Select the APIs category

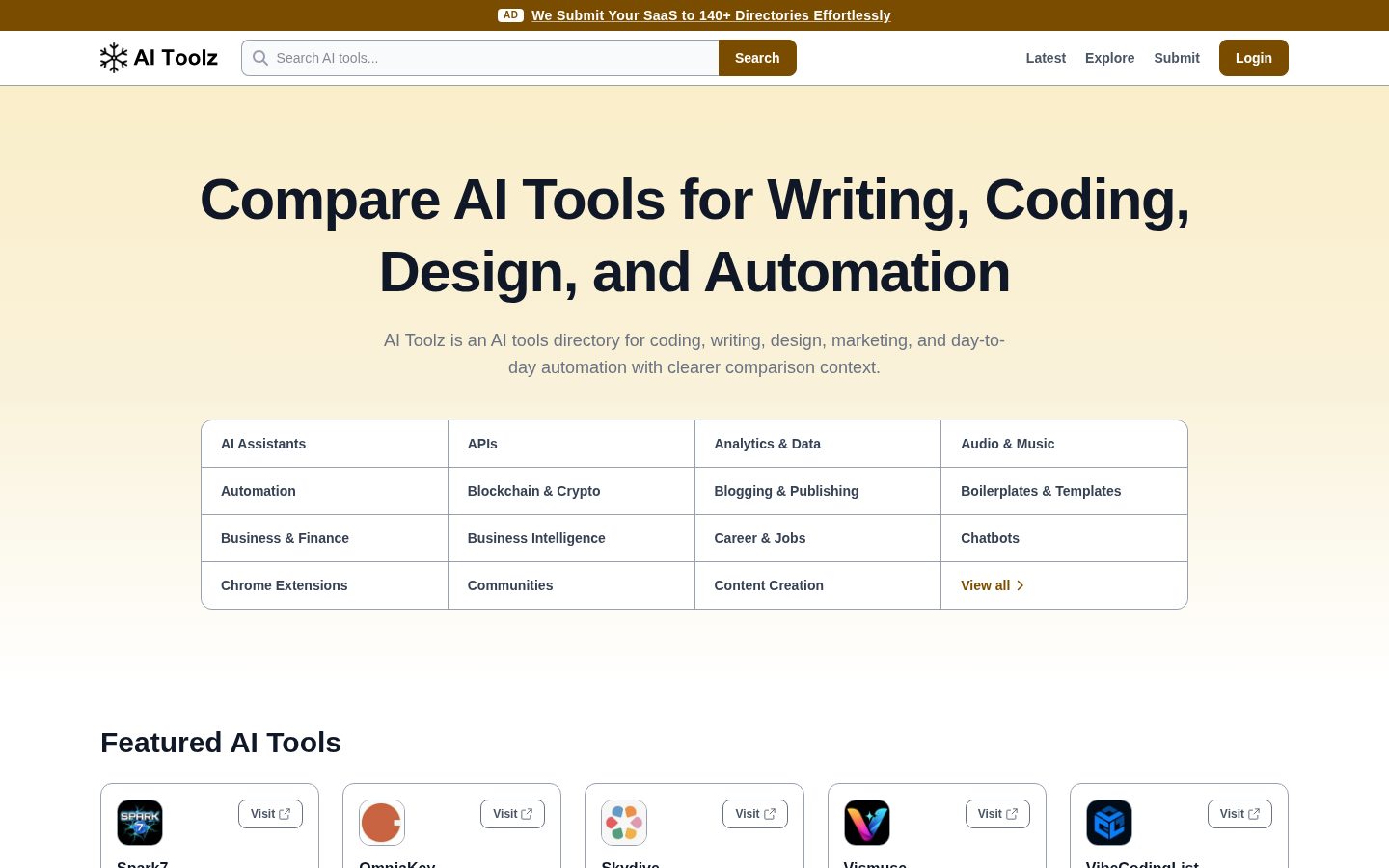(x=571, y=444)
